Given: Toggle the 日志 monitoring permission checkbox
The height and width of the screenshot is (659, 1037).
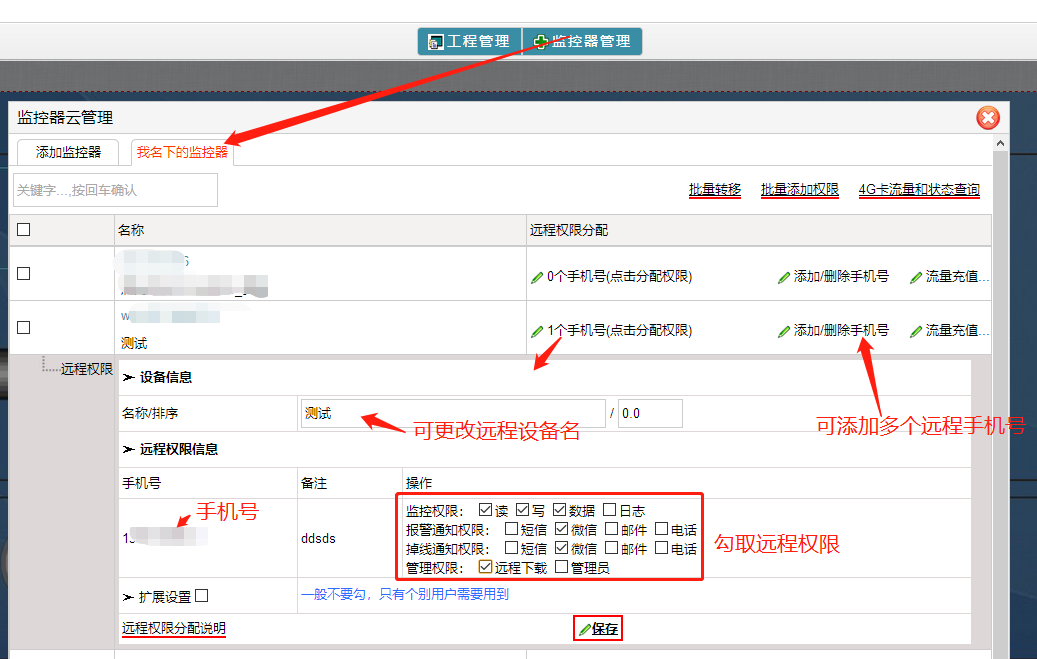Looking at the screenshot, I should coord(609,510).
